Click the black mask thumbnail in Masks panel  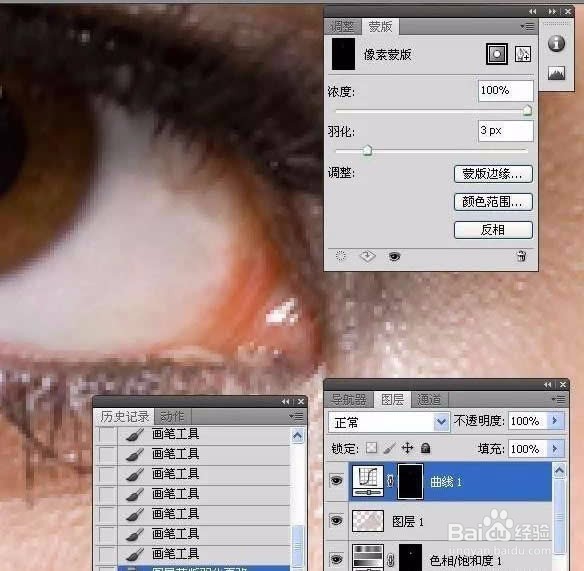click(x=343, y=54)
